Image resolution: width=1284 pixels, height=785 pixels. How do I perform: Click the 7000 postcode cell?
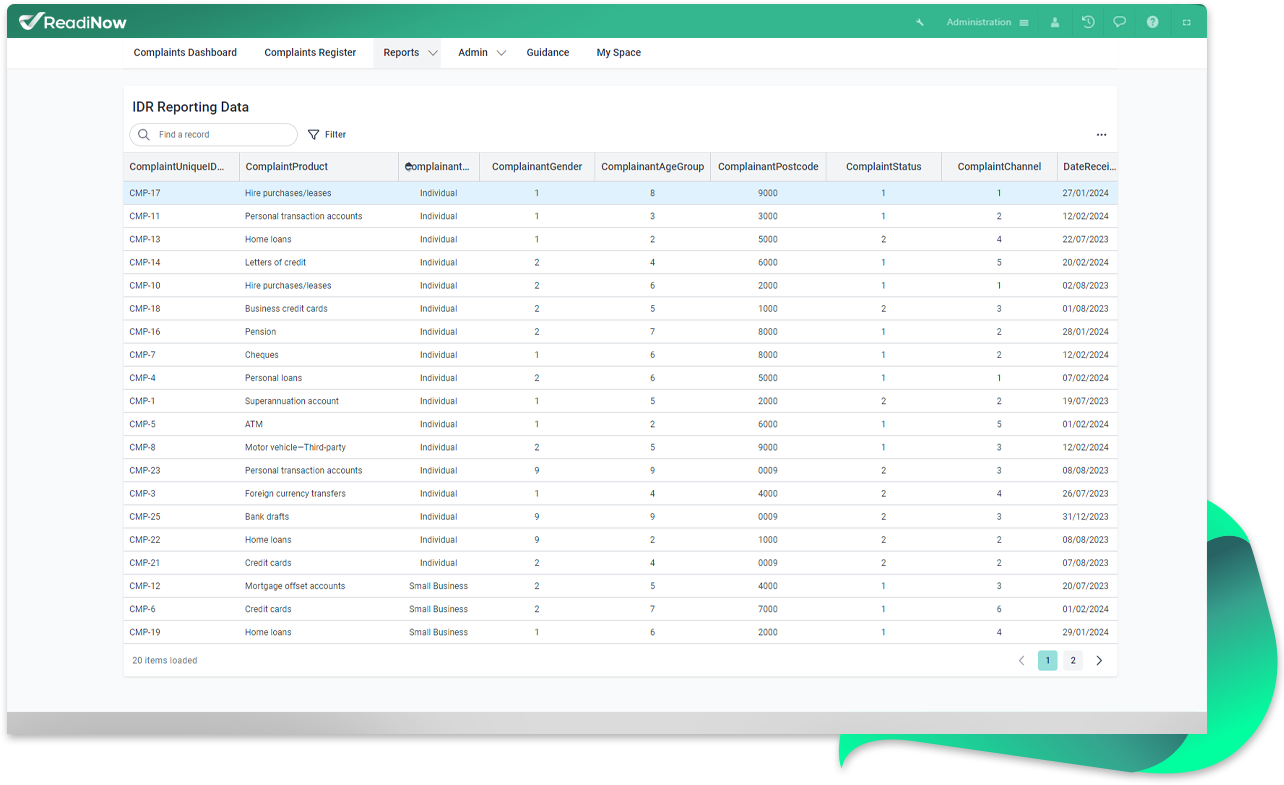(768, 609)
